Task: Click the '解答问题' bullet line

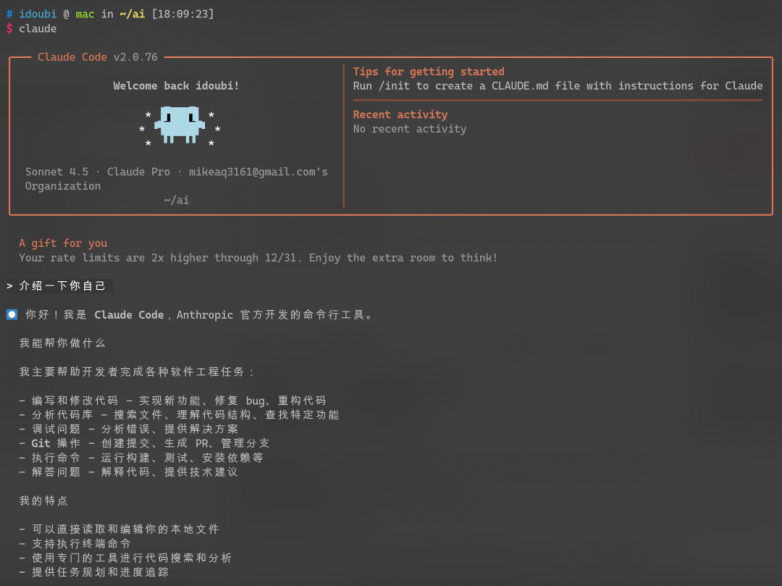Action: click(129, 472)
